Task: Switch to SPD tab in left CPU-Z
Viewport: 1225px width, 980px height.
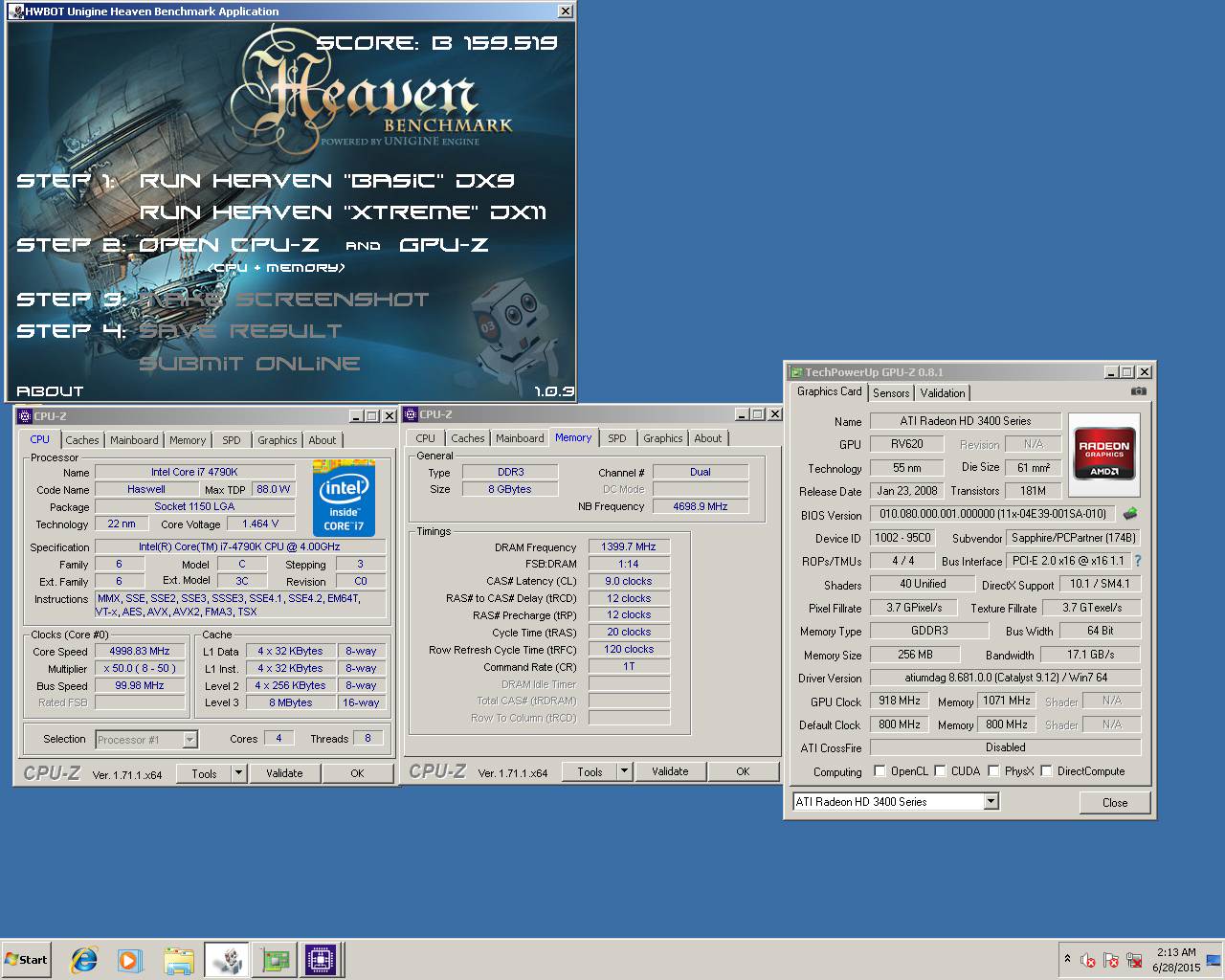Action: coord(232,440)
